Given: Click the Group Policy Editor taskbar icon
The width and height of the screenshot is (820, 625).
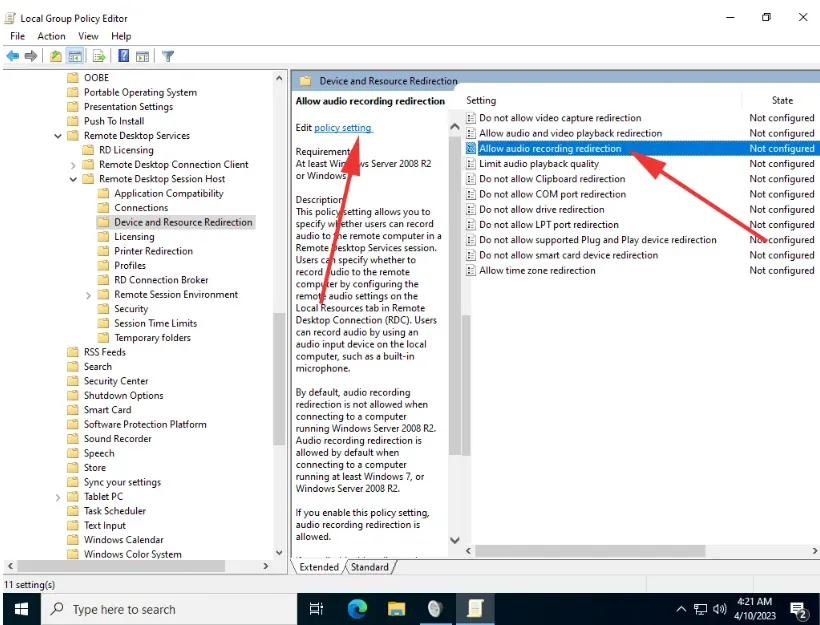Looking at the screenshot, I should tap(475, 609).
